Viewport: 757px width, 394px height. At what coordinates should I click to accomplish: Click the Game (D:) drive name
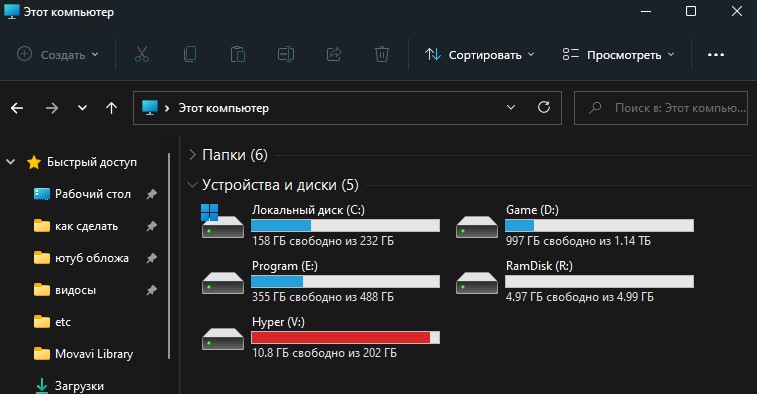pos(533,210)
